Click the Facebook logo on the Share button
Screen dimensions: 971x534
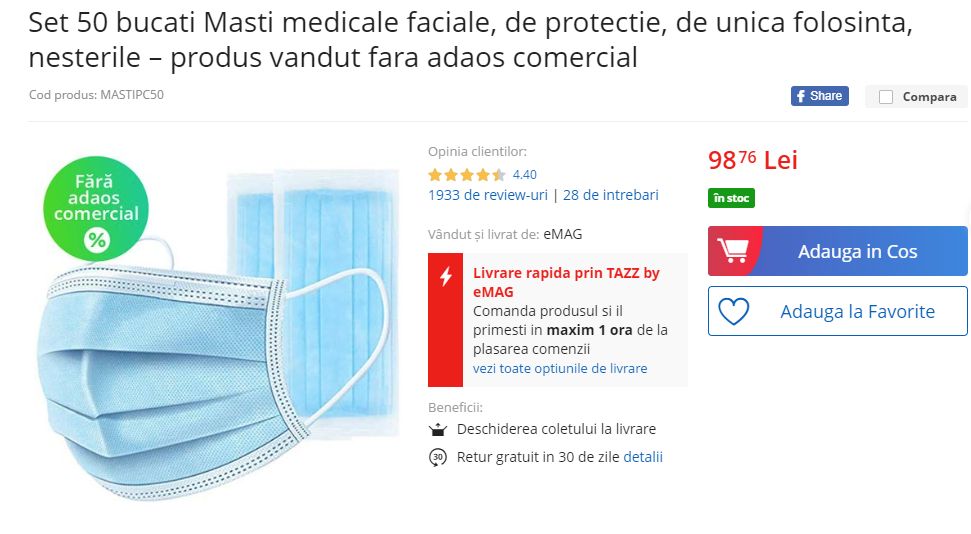coord(801,96)
